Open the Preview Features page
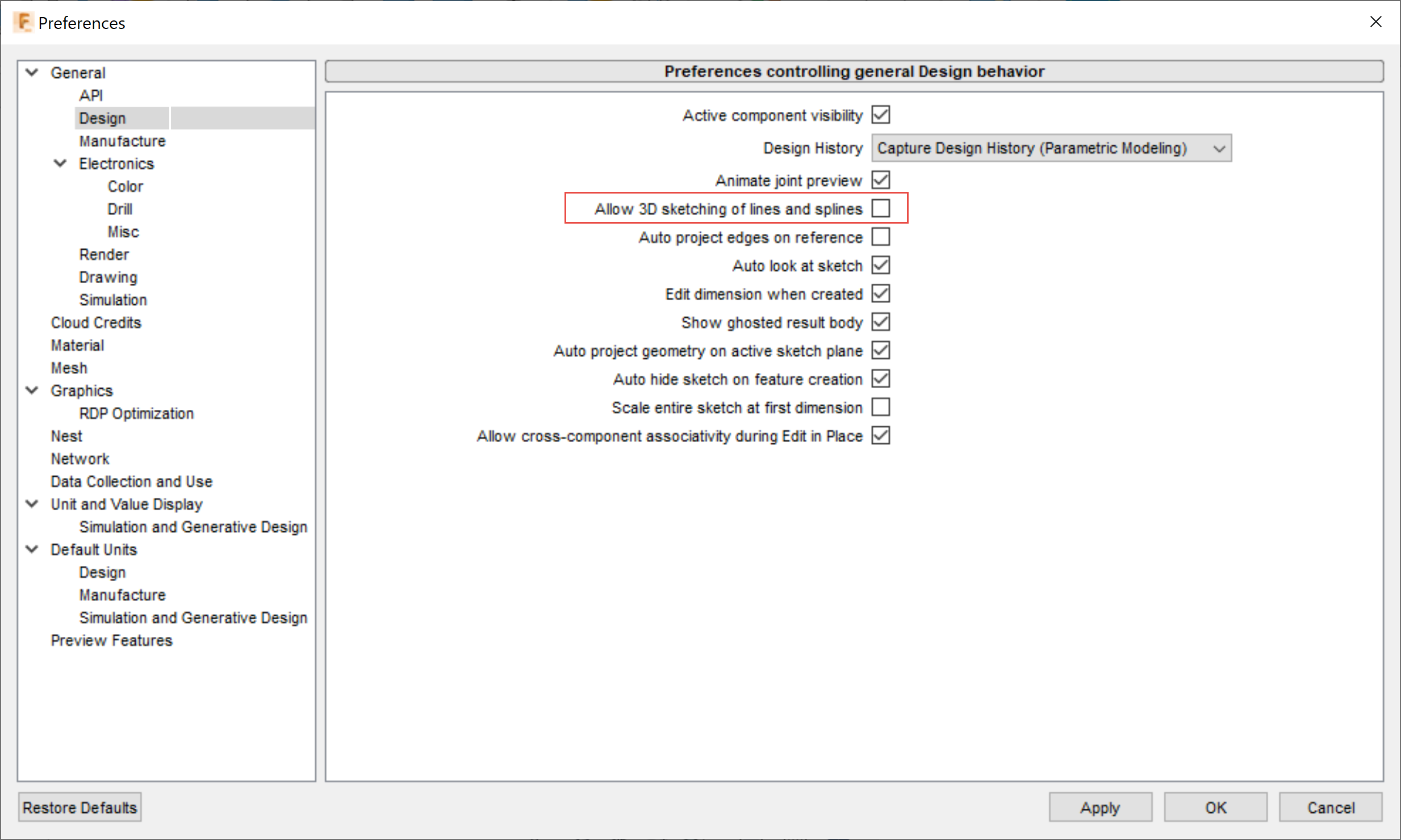Screen dimensions: 1401x840 coord(111,640)
